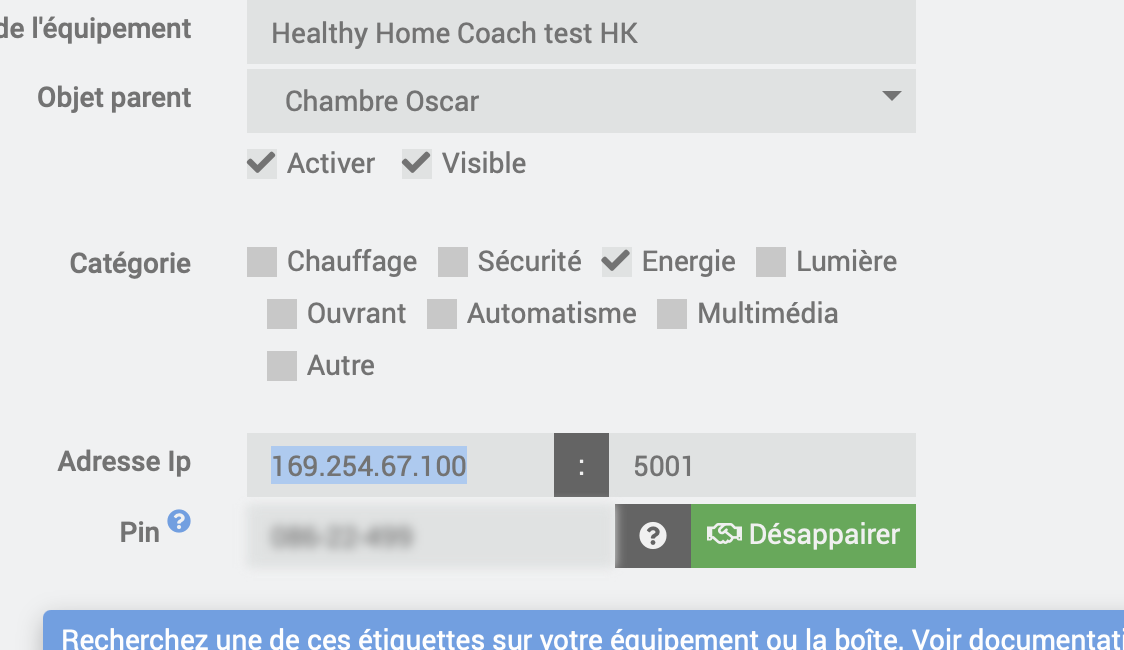Toggle the Activer checkbox
1124x650 pixels.
coord(262,164)
